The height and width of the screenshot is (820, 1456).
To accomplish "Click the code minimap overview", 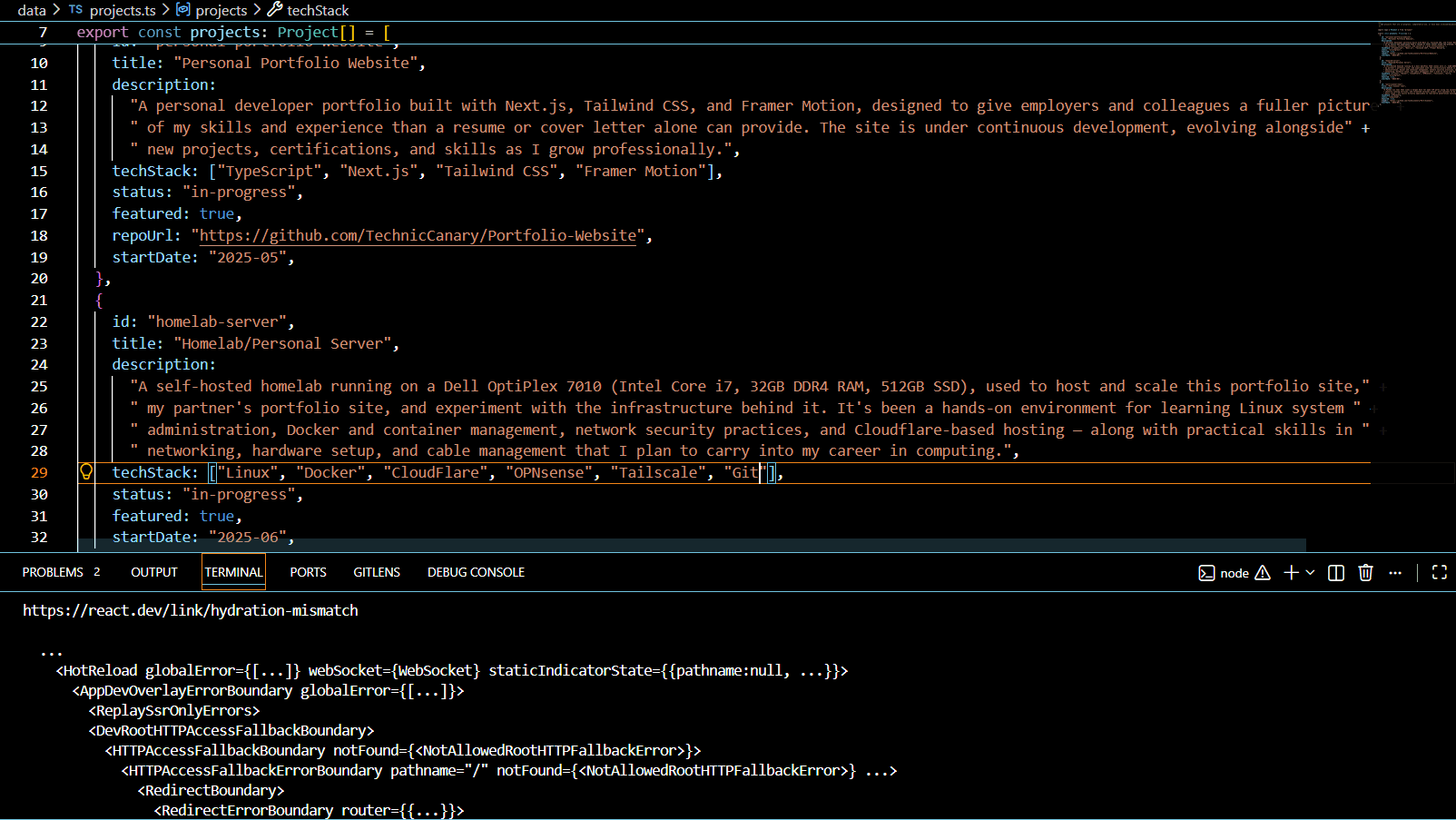I will point(1417,64).
